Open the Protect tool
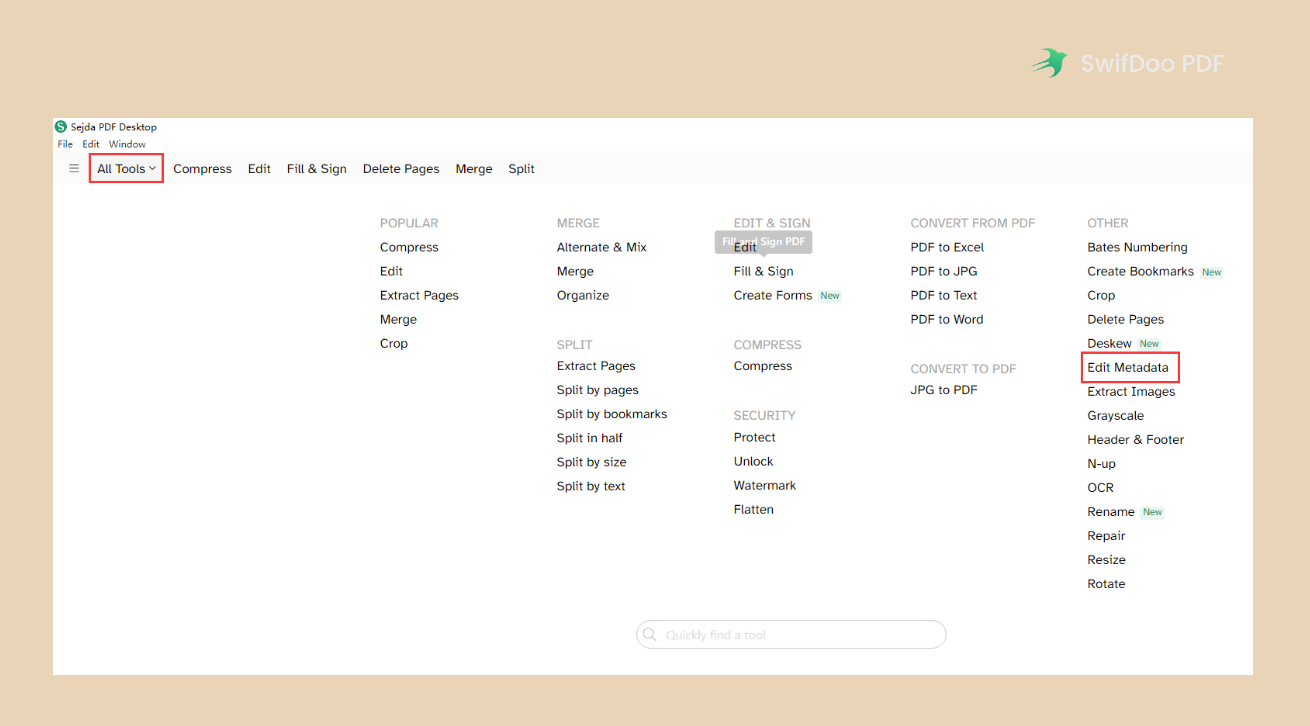 point(755,437)
